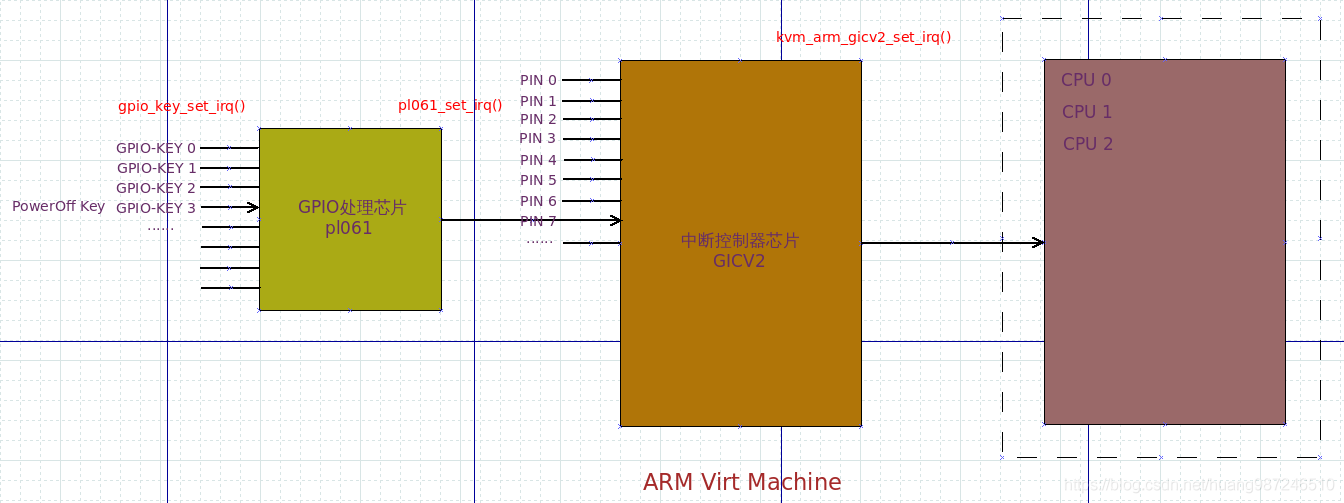Screen dimensions: 1344x503
Task: Click the CPU 0 text
Action: tap(1086, 80)
